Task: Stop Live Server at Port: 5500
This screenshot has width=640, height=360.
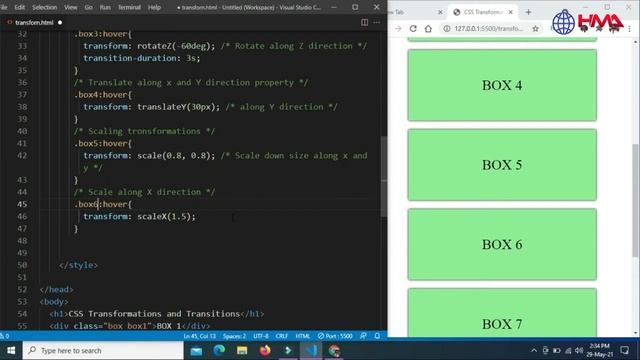Action: (335, 336)
